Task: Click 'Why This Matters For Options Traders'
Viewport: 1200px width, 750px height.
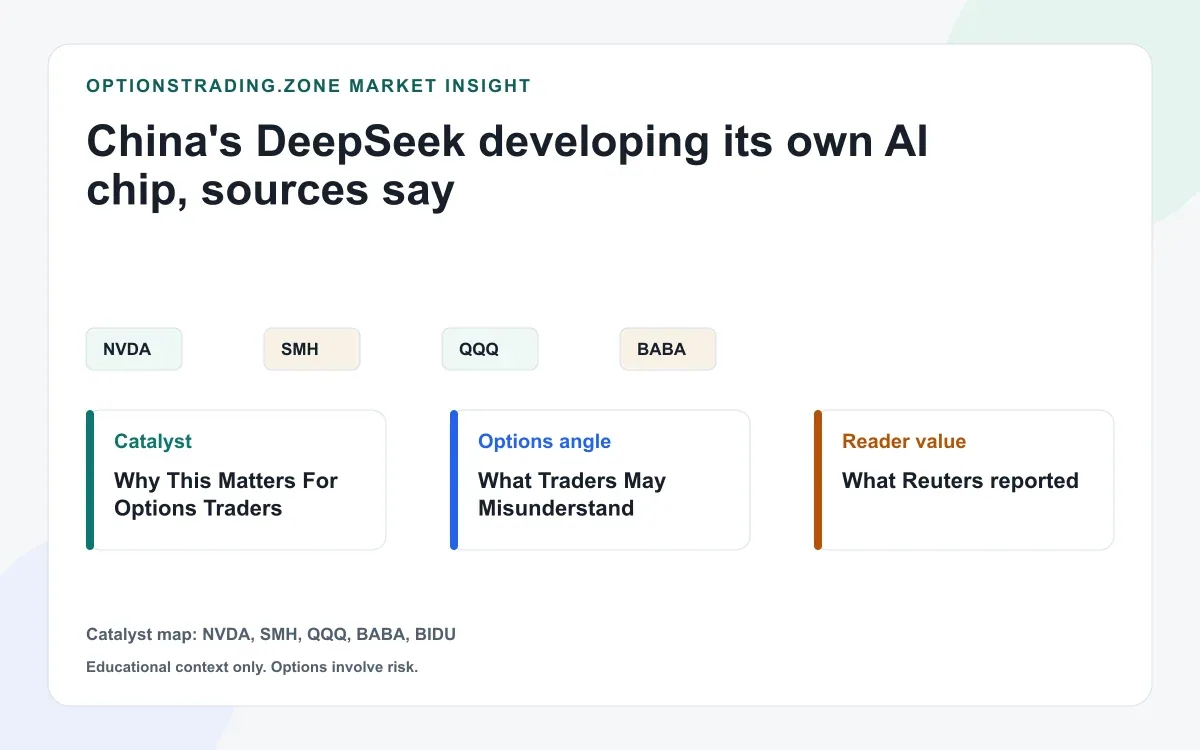Action: [226, 494]
